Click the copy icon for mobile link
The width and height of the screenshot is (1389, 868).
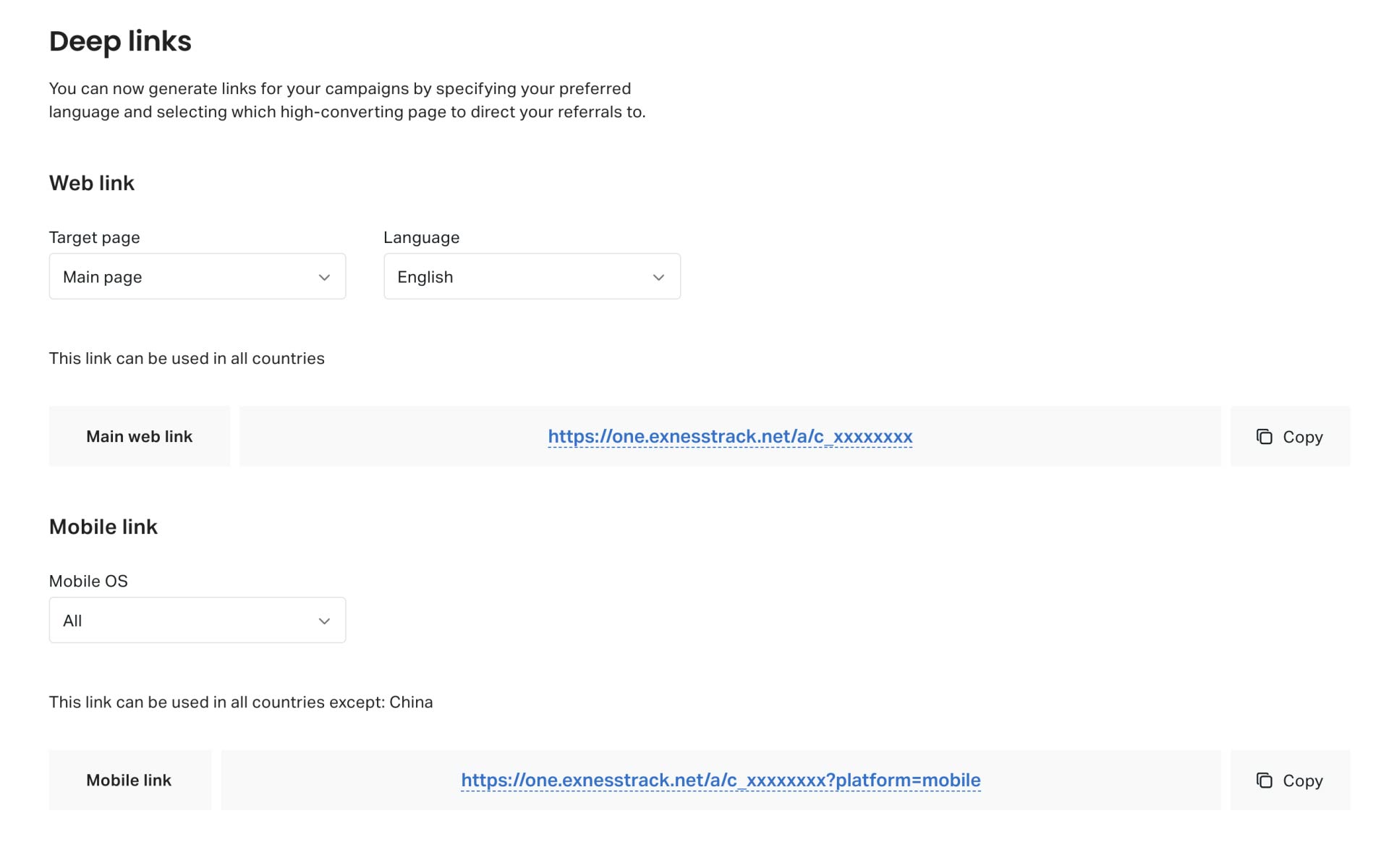[1264, 780]
